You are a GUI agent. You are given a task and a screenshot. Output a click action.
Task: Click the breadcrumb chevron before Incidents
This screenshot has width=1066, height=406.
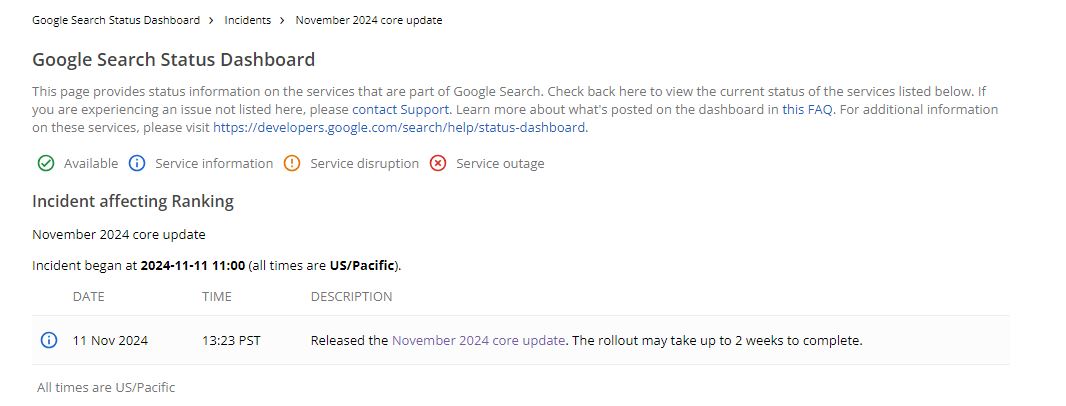[x=212, y=20]
